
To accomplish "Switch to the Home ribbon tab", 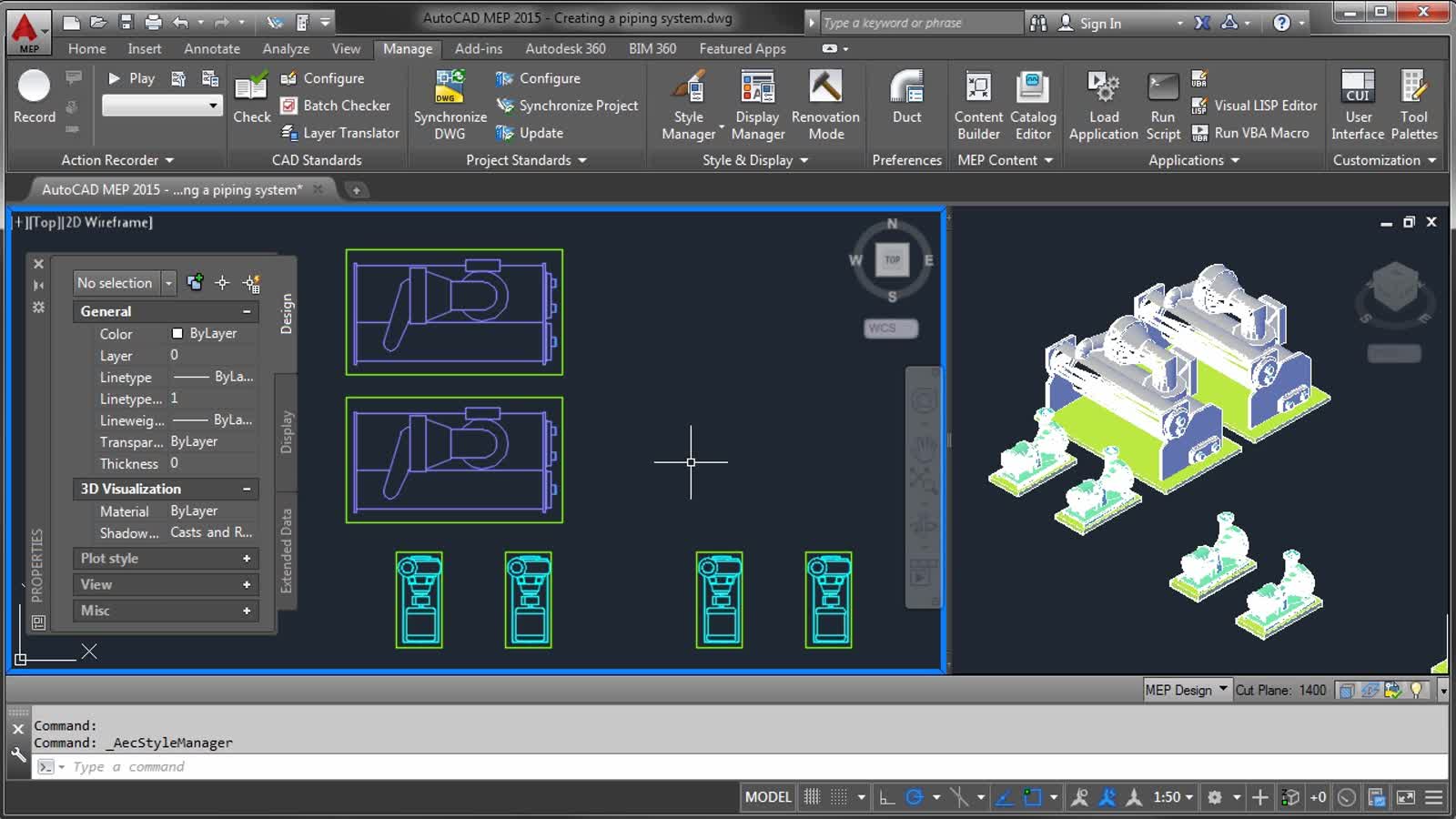I will [x=86, y=48].
